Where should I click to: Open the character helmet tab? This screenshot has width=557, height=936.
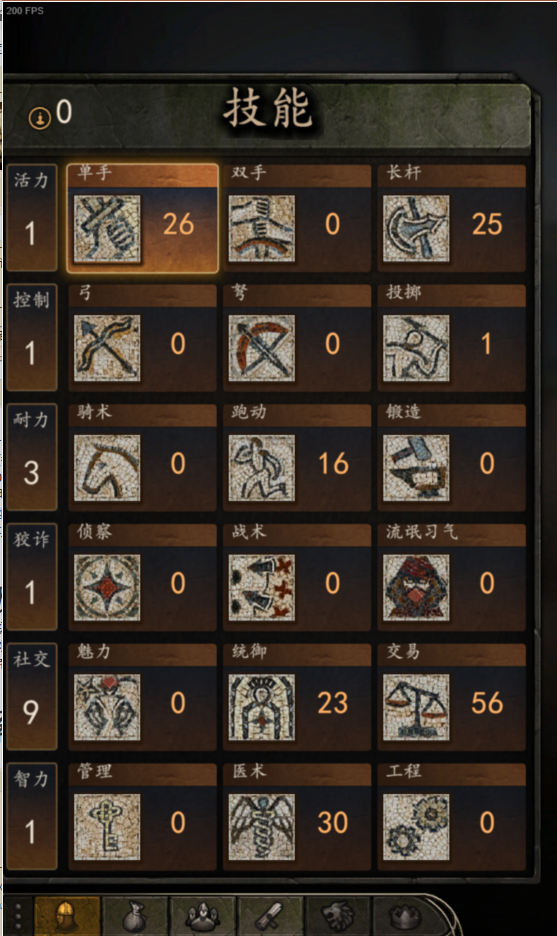click(x=67, y=915)
